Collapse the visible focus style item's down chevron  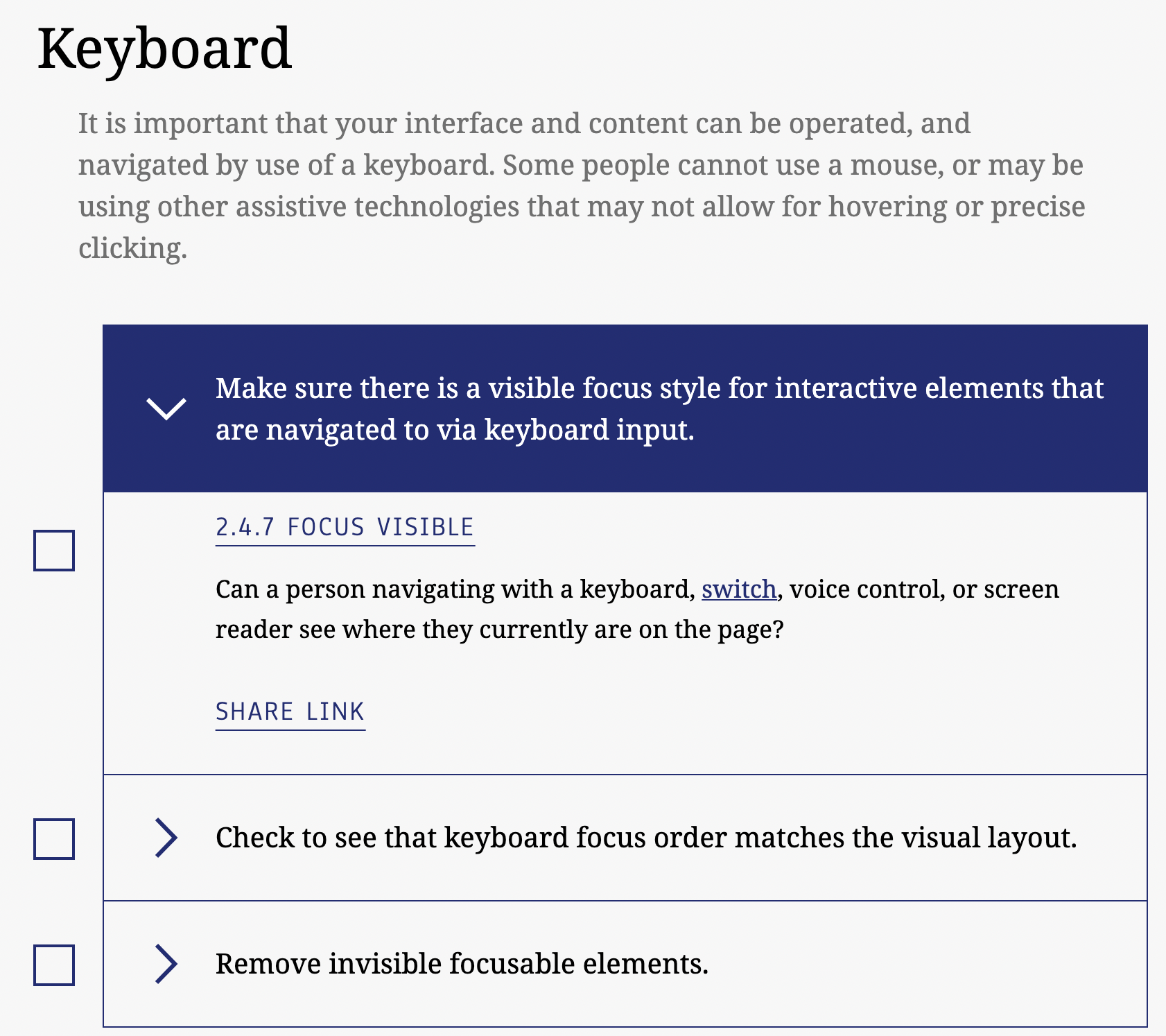pos(166,408)
